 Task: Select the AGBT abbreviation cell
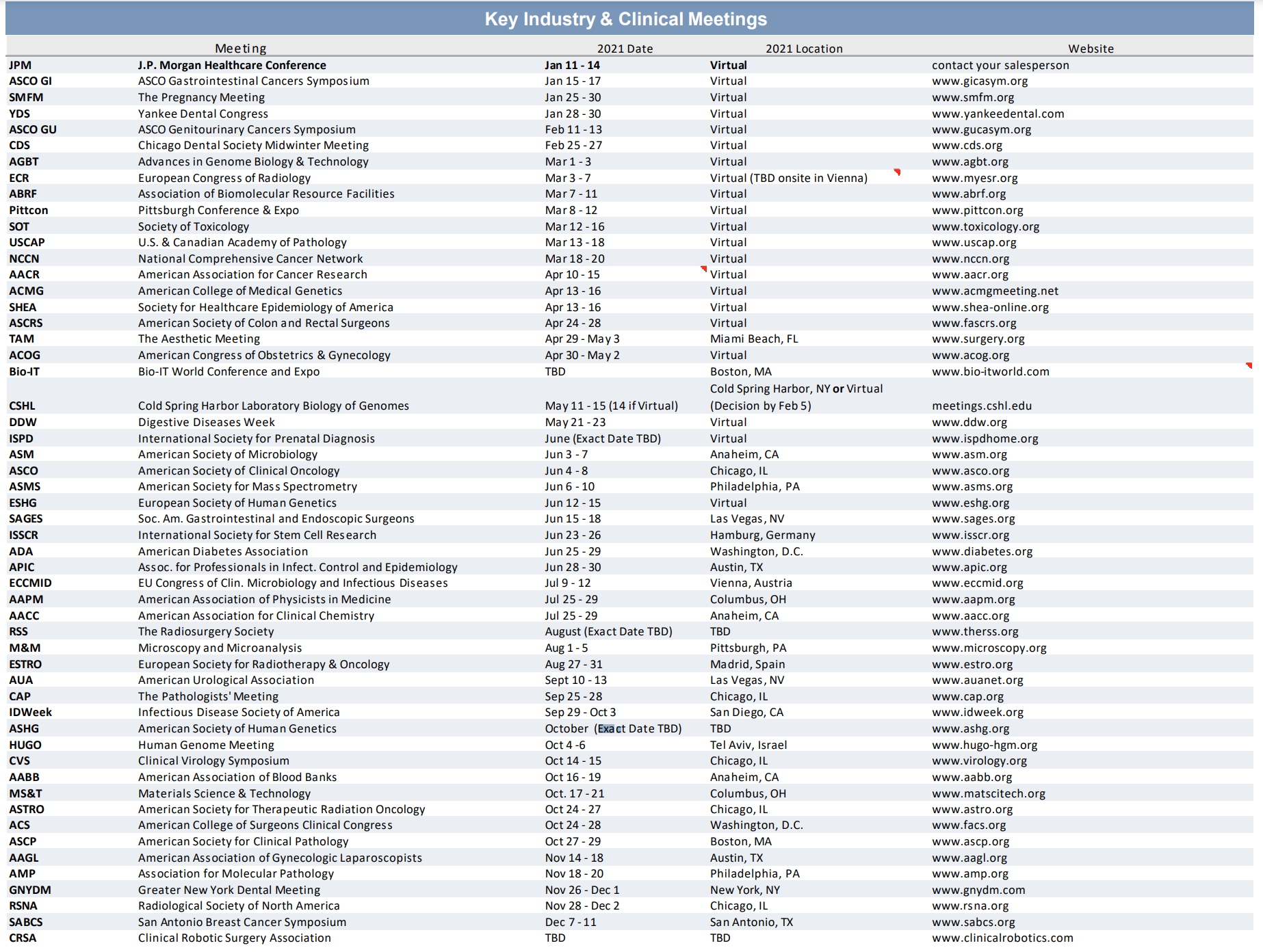coord(24,162)
